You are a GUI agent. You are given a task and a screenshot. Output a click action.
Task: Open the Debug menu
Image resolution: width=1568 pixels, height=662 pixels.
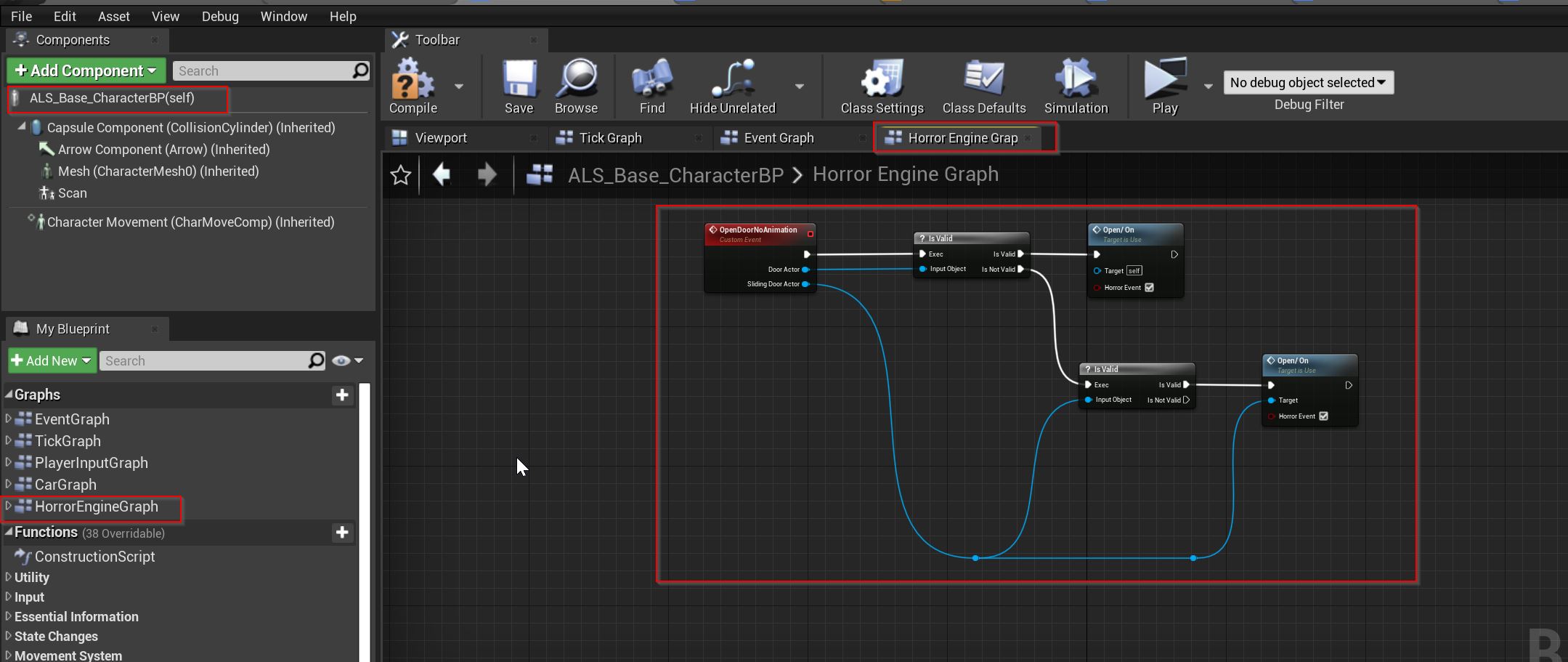220,16
